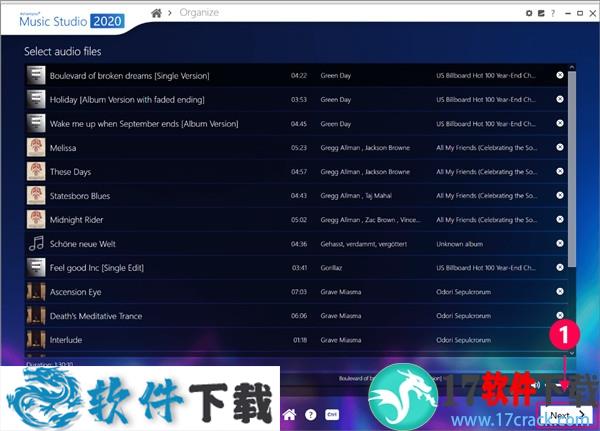Remove Schöne neue Welt from the list
Screen dimensions: 600x431
point(559,243)
